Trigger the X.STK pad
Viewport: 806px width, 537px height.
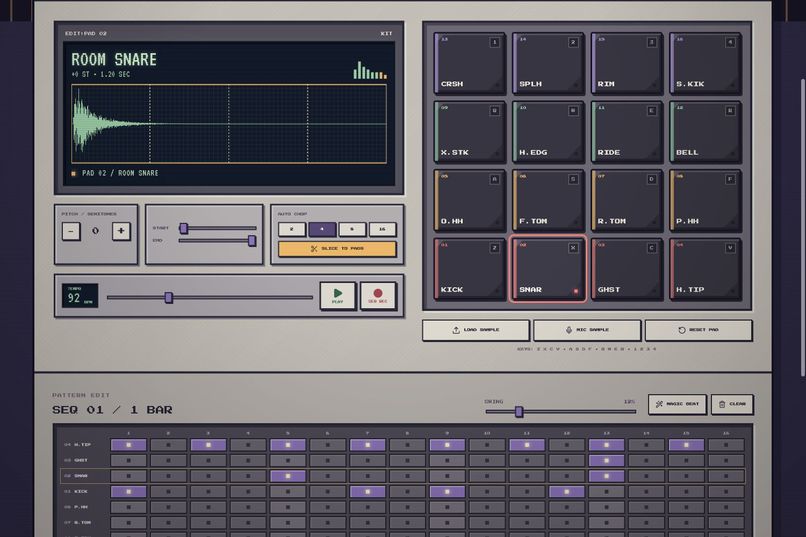coord(469,132)
